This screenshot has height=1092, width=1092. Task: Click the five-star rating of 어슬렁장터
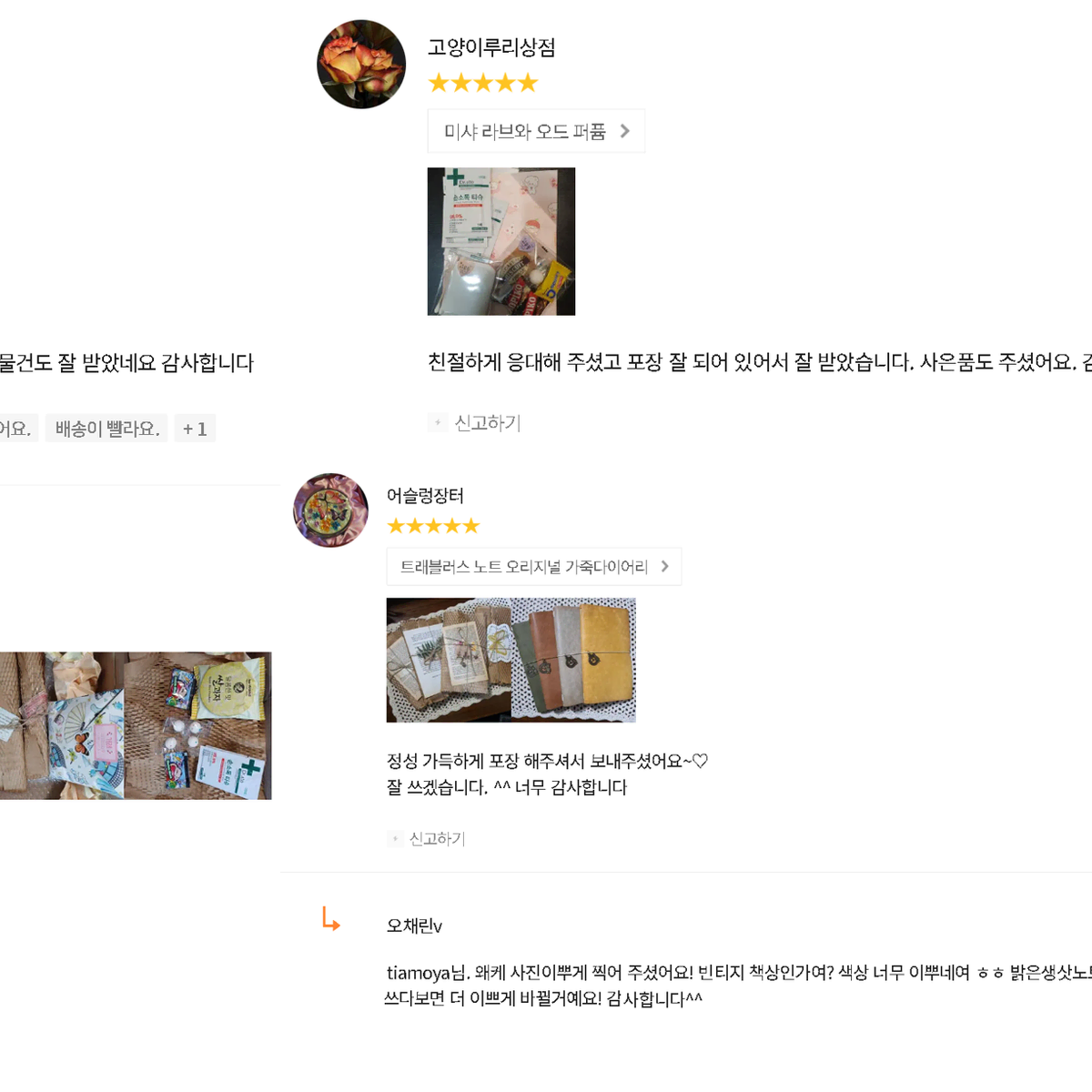pos(433,526)
